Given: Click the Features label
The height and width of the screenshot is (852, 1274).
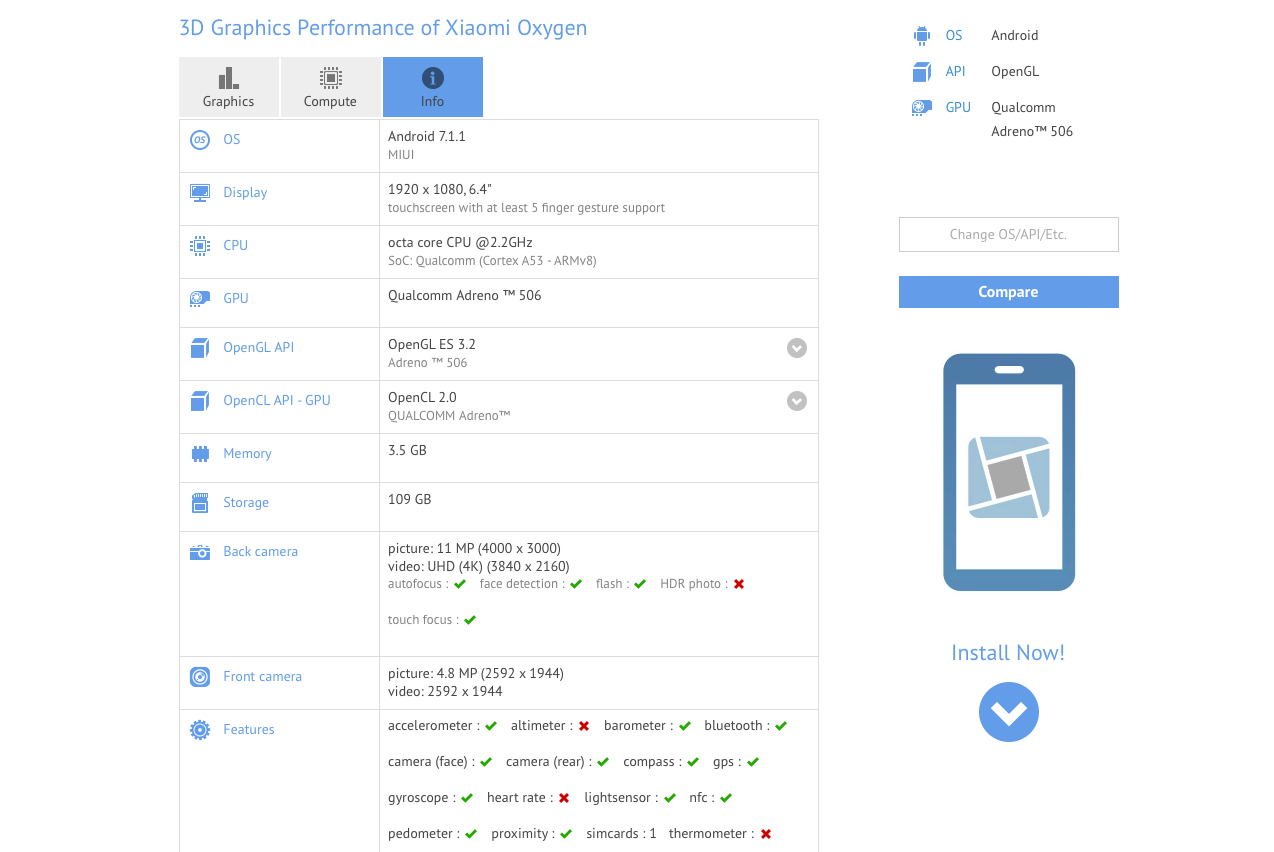Looking at the screenshot, I should click(x=249, y=730).
